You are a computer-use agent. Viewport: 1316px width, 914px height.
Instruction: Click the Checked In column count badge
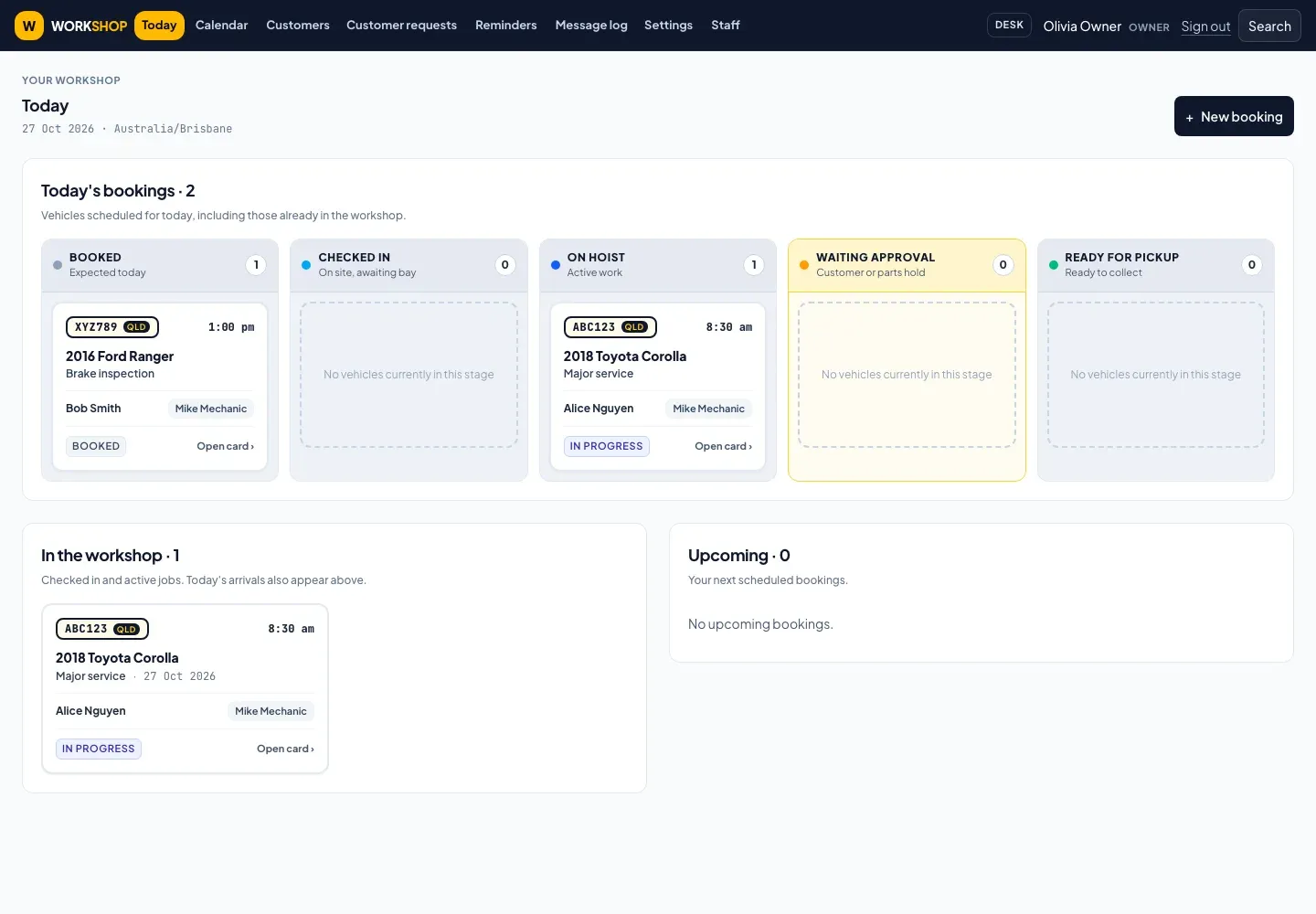pyautogui.click(x=505, y=265)
